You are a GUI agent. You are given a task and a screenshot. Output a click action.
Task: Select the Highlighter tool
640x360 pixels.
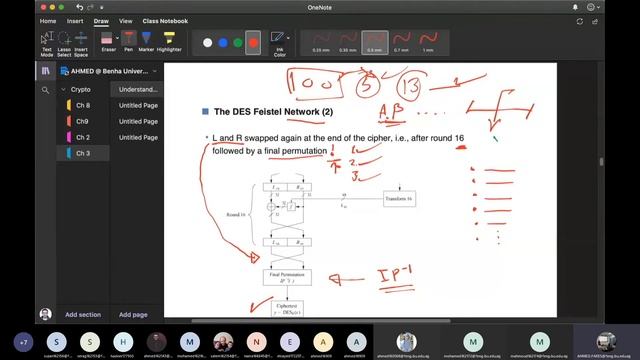coord(169,42)
